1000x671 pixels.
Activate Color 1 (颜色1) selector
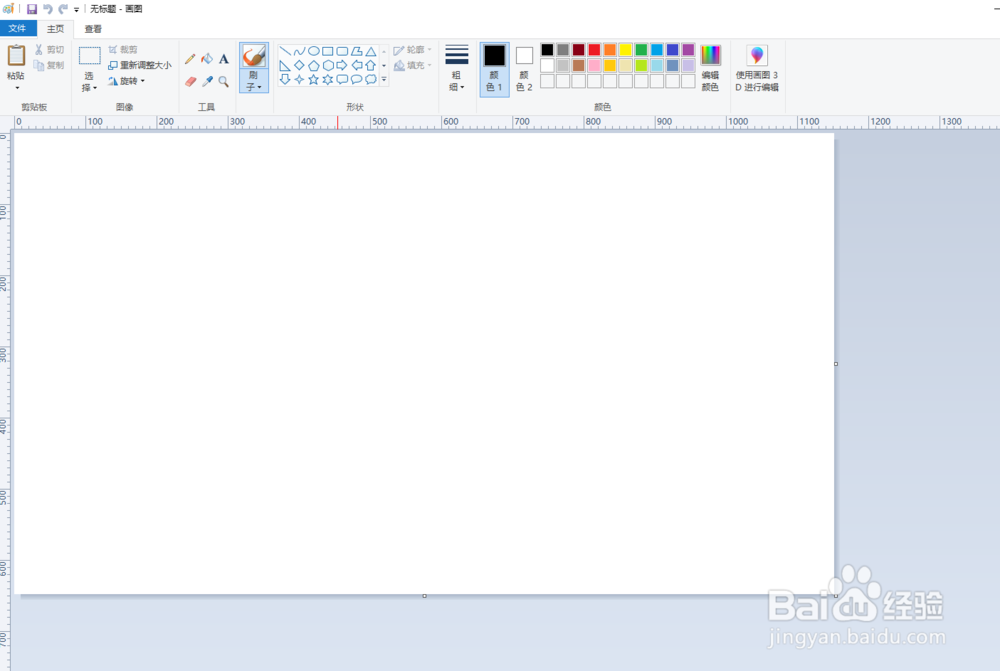[x=494, y=70]
